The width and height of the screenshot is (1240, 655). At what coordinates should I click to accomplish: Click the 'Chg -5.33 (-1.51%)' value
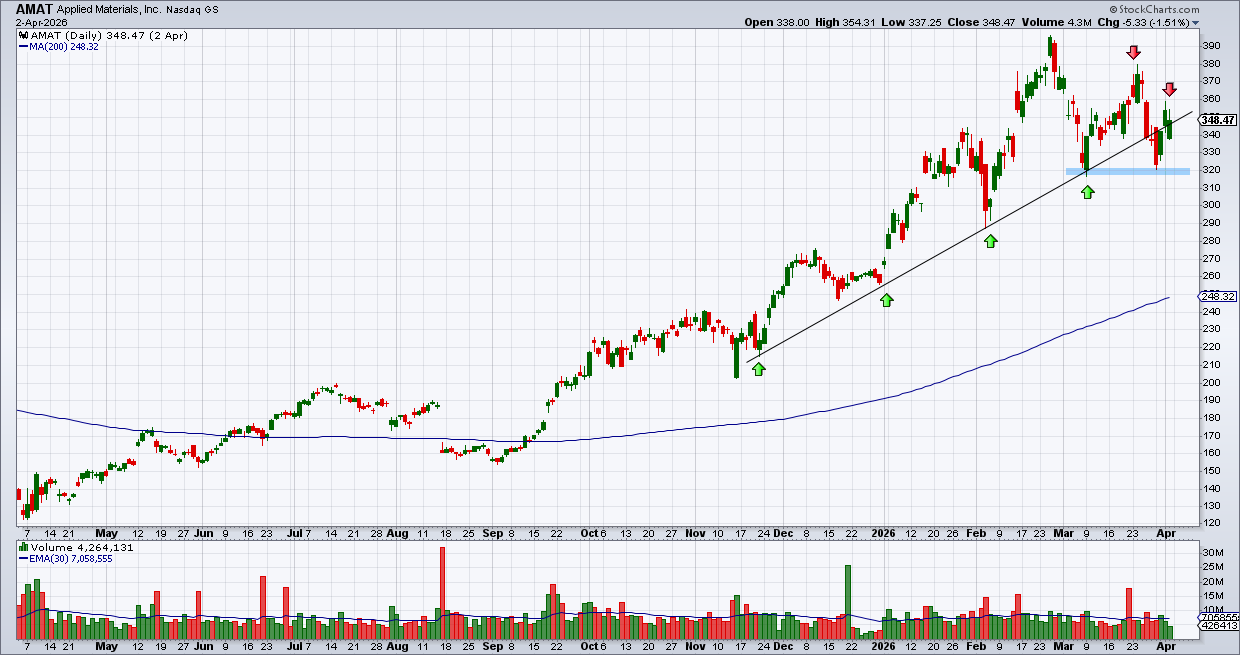click(1143, 23)
